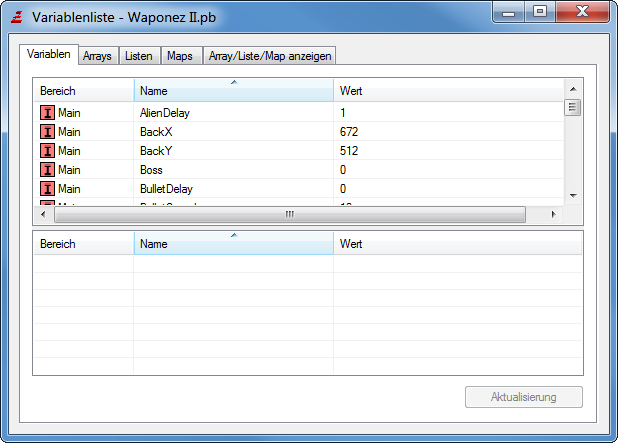
Task: Click the integer icon next to BackX
Action: [47, 132]
